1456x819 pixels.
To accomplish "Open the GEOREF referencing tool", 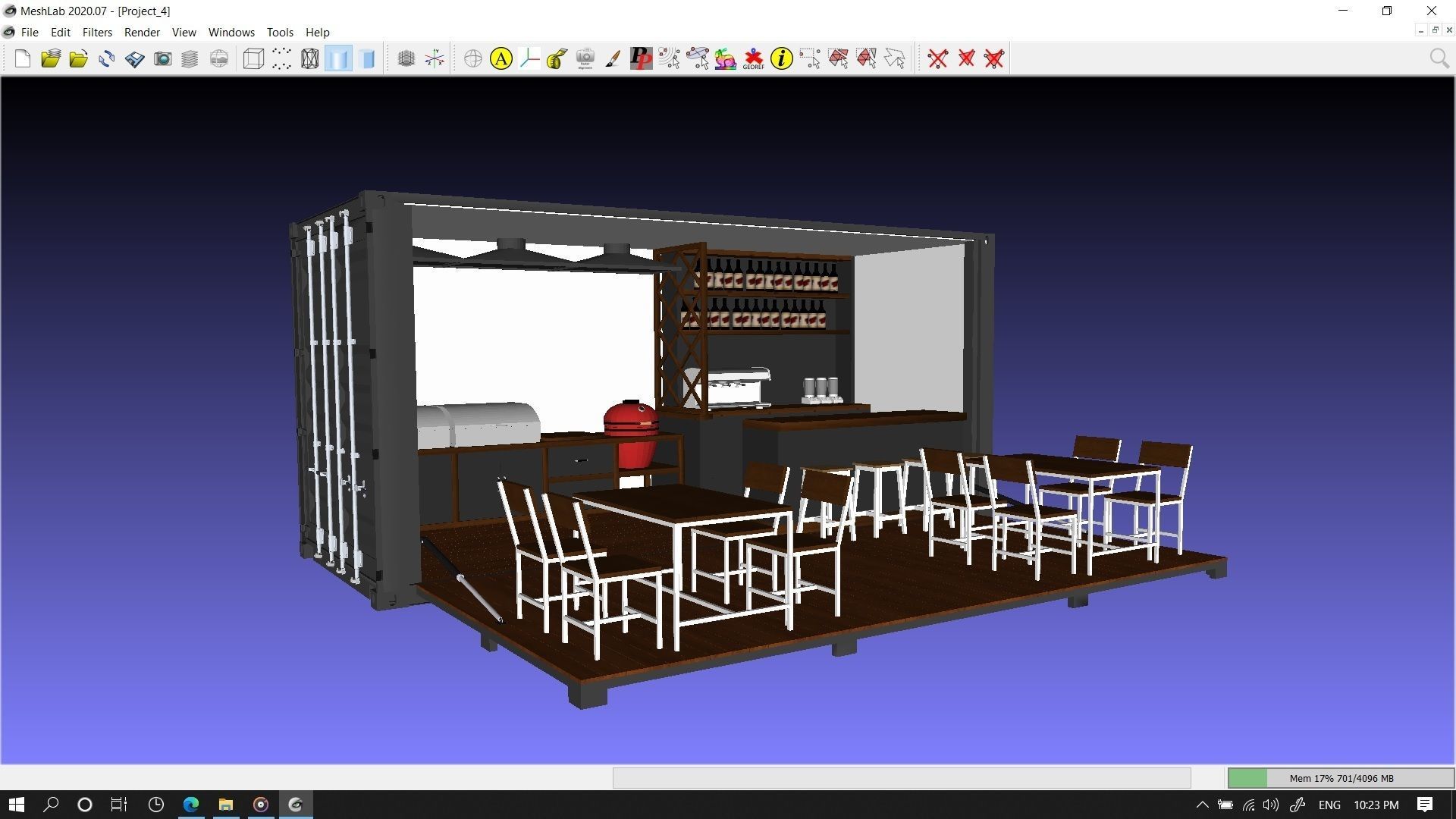I will pyautogui.click(x=753, y=58).
